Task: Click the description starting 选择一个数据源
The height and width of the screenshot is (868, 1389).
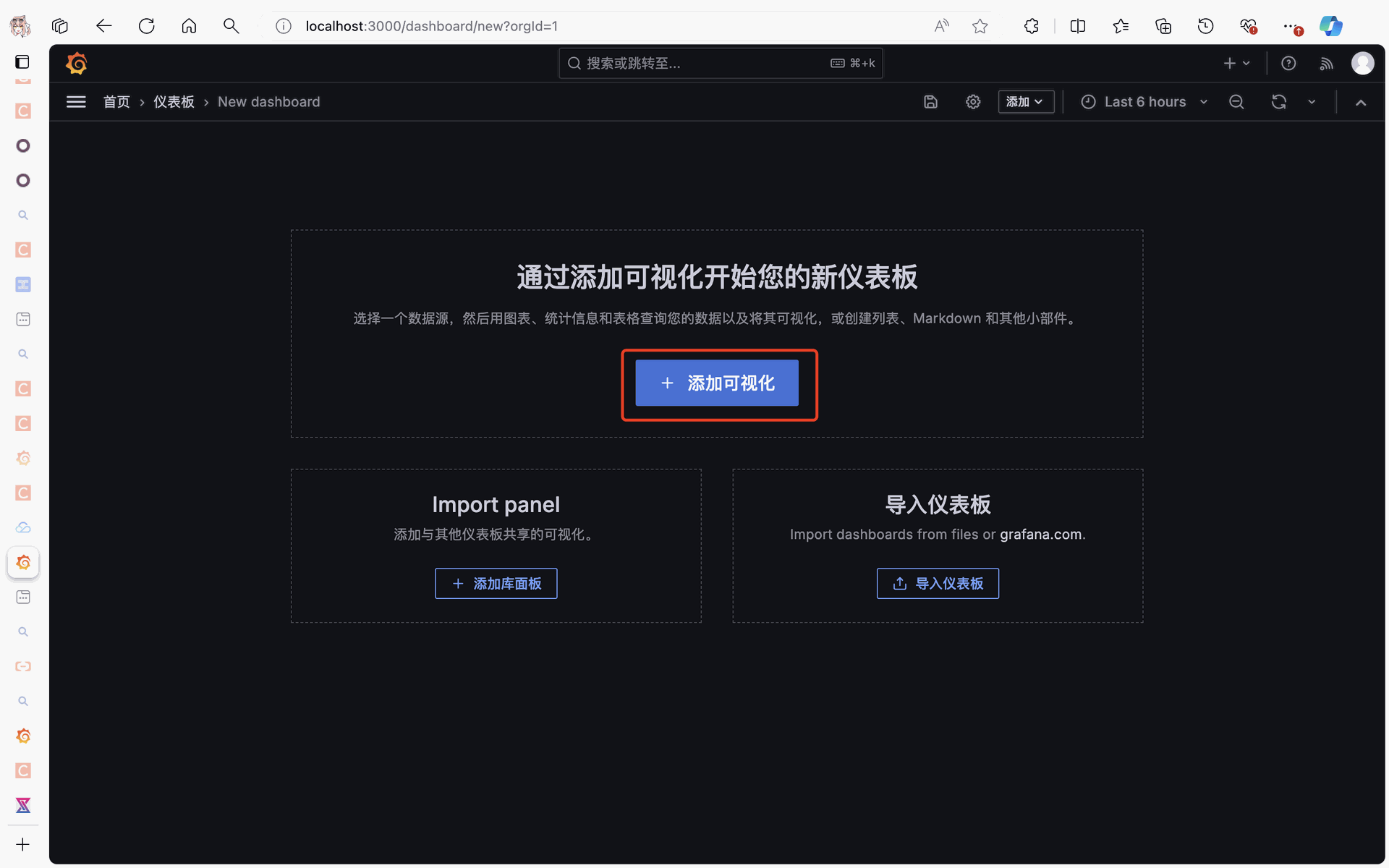Action: [x=717, y=318]
